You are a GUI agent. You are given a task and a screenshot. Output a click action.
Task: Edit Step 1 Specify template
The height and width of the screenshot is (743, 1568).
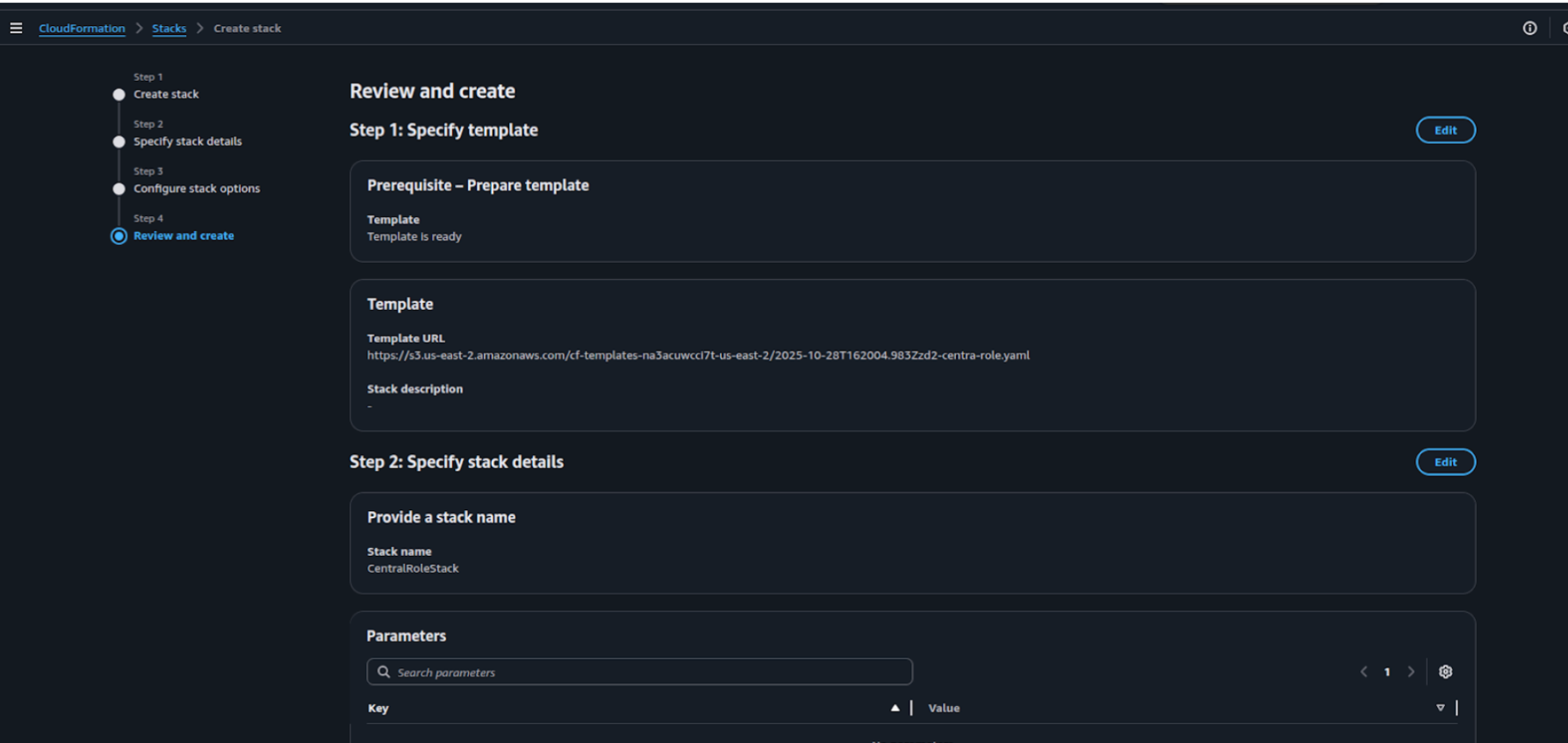[1445, 130]
